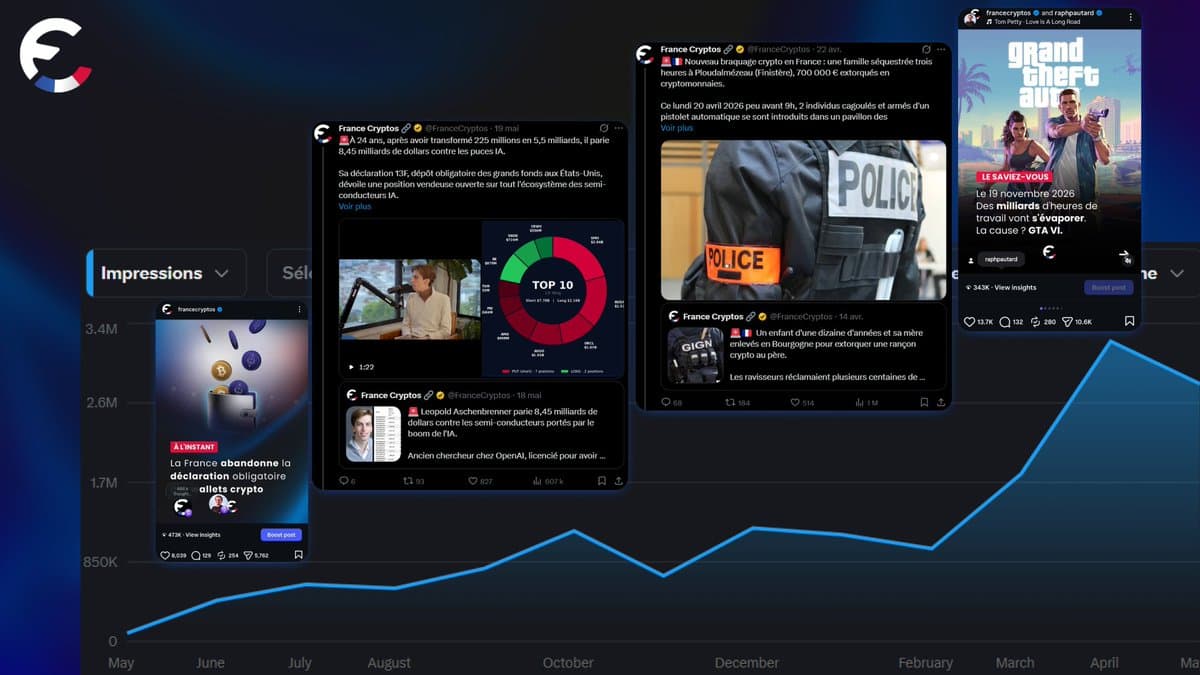
Task: Click the February x-axis label
Action: (925, 662)
